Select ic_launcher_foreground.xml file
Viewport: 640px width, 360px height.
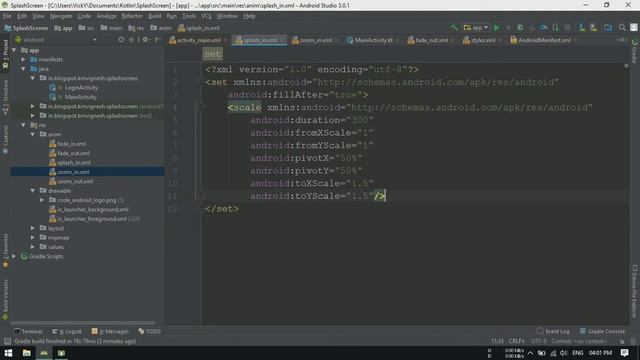[x=92, y=219]
